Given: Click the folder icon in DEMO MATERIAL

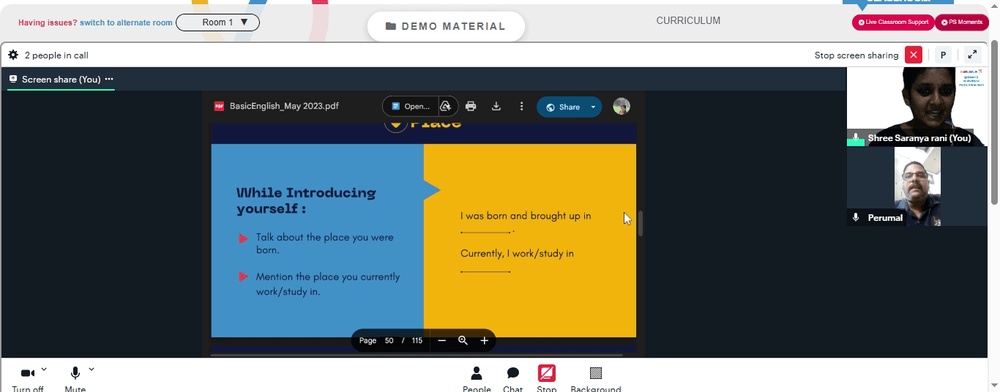Looking at the screenshot, I should pos(391,27).
